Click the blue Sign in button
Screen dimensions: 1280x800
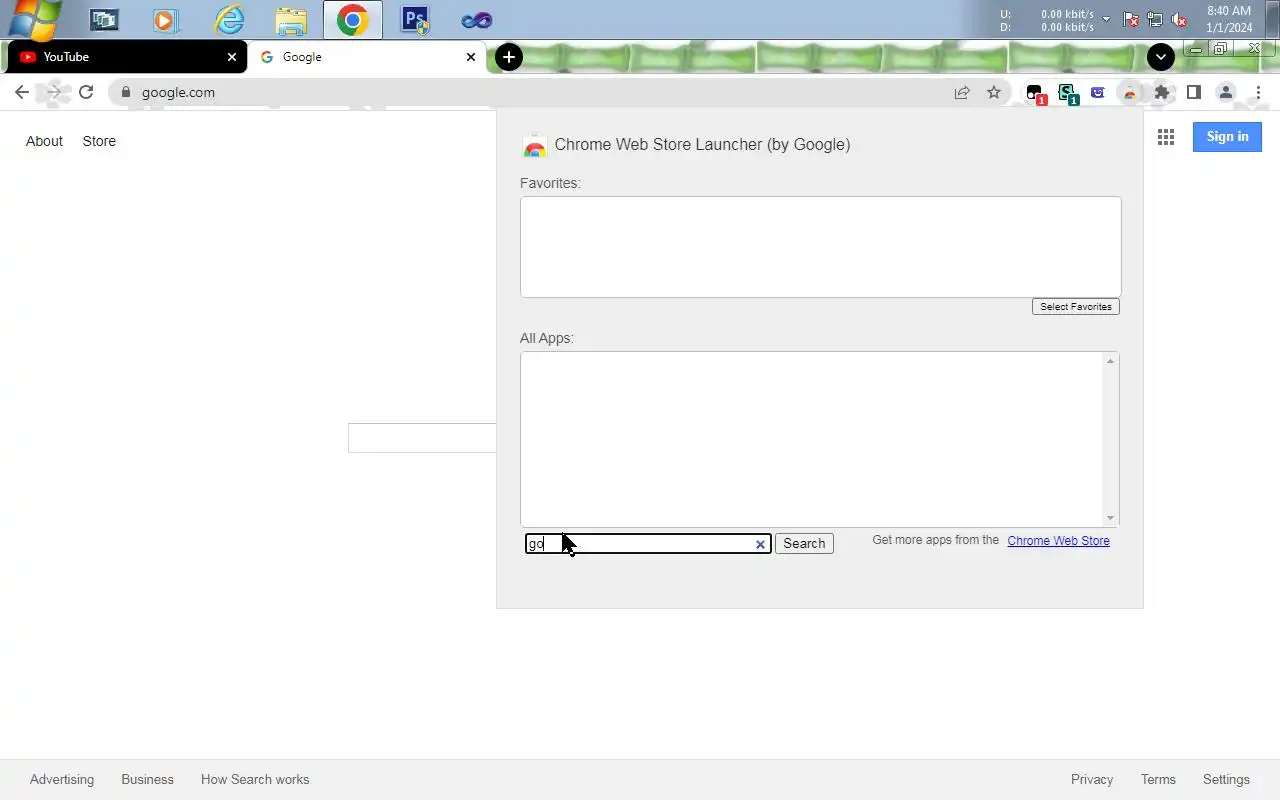[x=1227, y=137]
